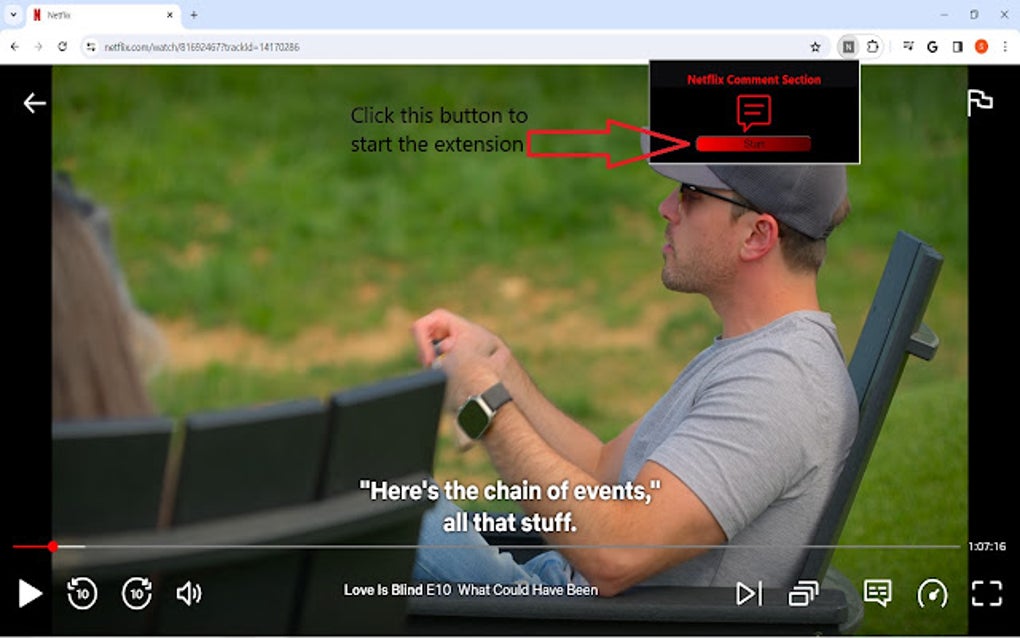Click the back arrow to exit playback
Screen dimensions: 1020x638
tap(33, 101)
